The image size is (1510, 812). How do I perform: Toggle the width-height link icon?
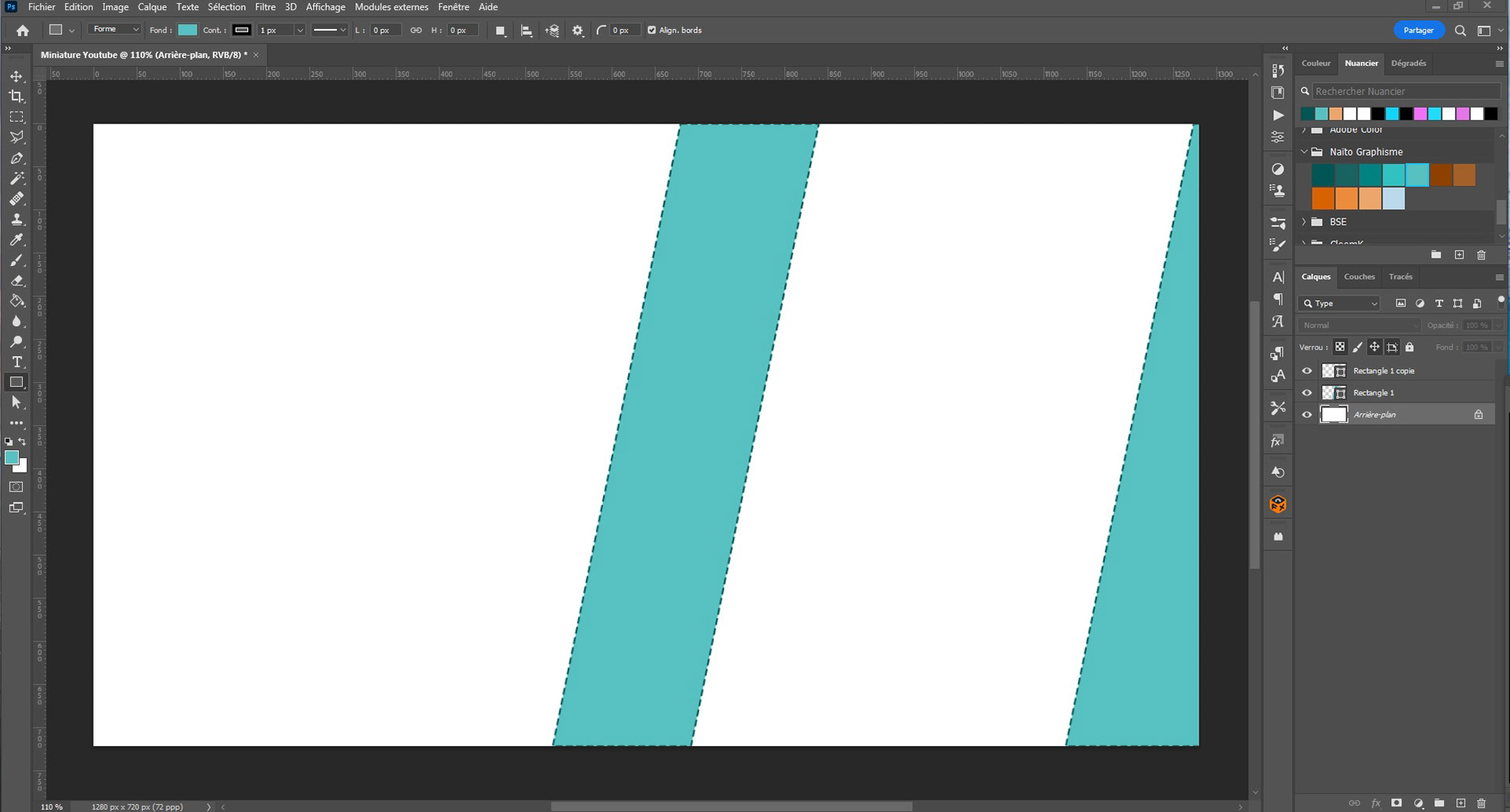(416, 31)
